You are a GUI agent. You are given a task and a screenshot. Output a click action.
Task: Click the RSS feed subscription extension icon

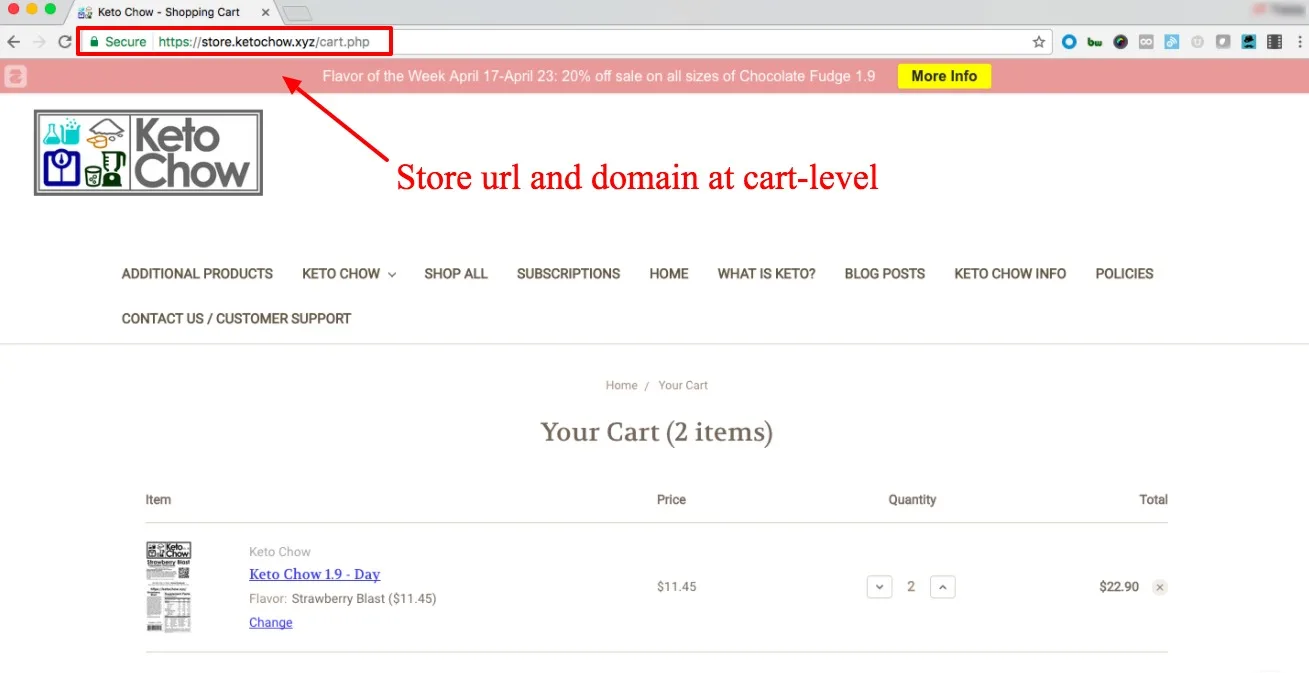1171,42
